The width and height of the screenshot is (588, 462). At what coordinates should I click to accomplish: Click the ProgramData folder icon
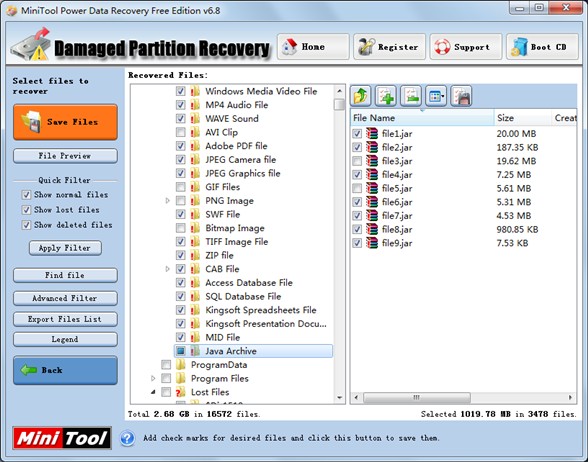(181, 365)
